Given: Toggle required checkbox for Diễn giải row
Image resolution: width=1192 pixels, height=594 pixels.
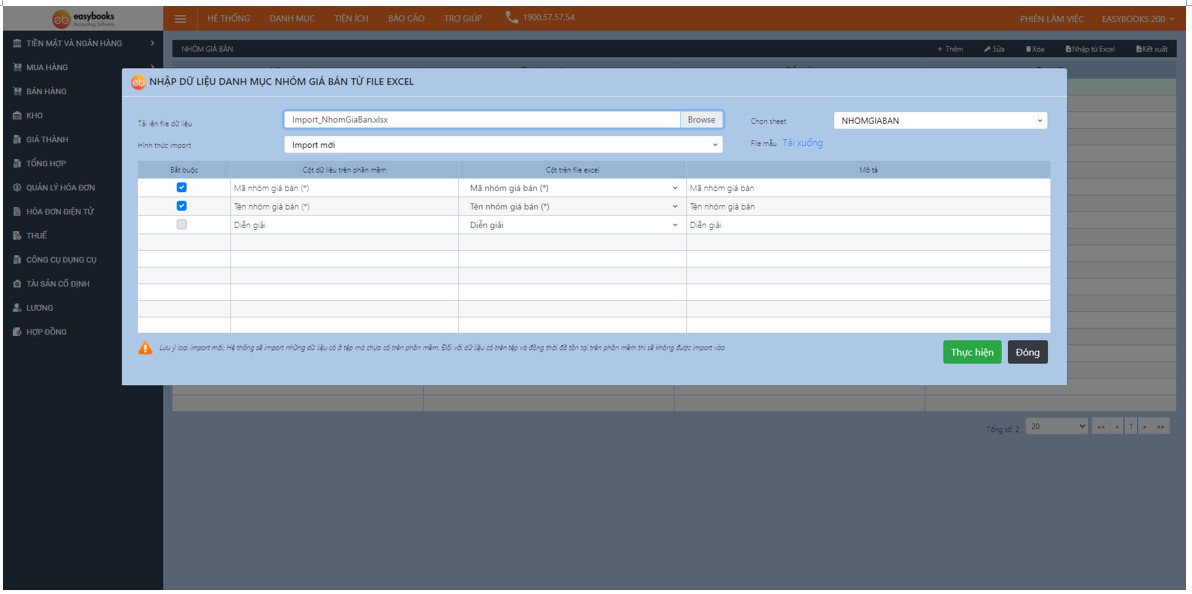Looking at the screenshot, I should point(182,224).
